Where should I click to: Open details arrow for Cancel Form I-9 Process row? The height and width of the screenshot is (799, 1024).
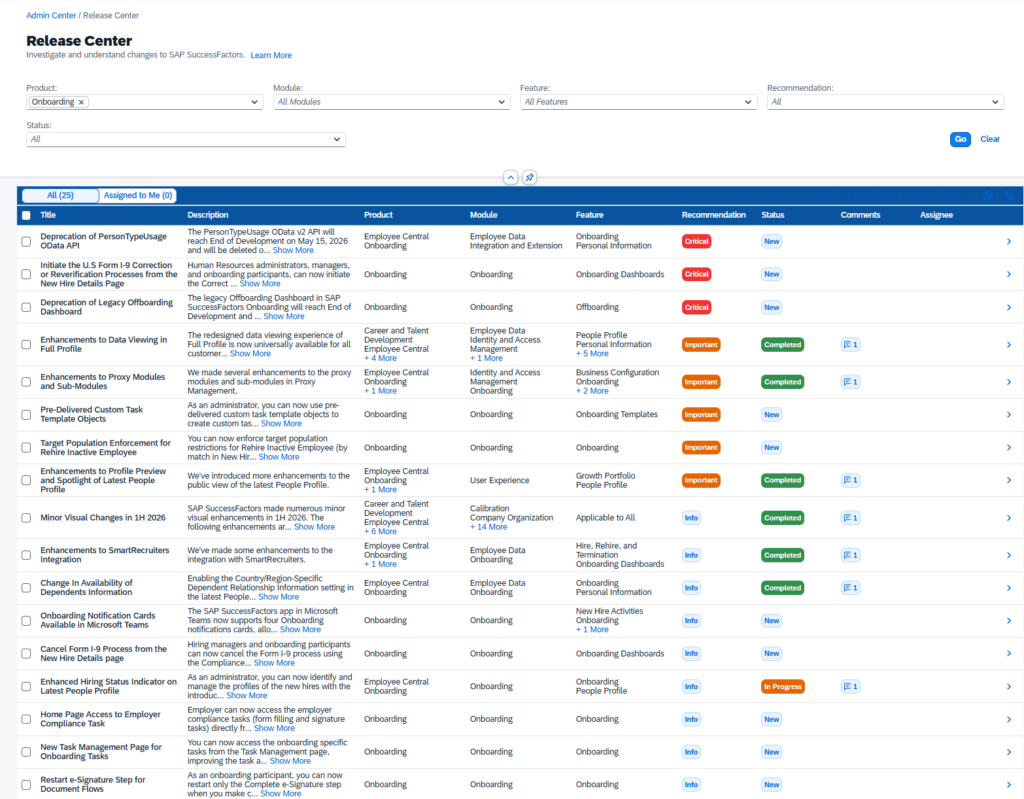[1009, 653]
